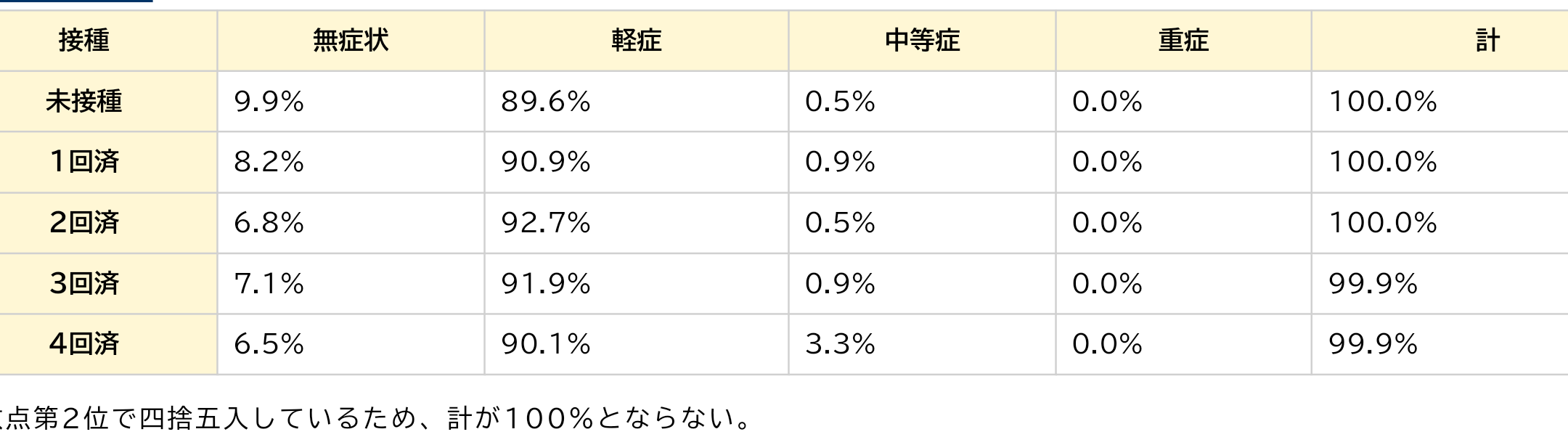The image size is (1568, 445).
Task: Click the 接種 column header
Action: point(84,41)
